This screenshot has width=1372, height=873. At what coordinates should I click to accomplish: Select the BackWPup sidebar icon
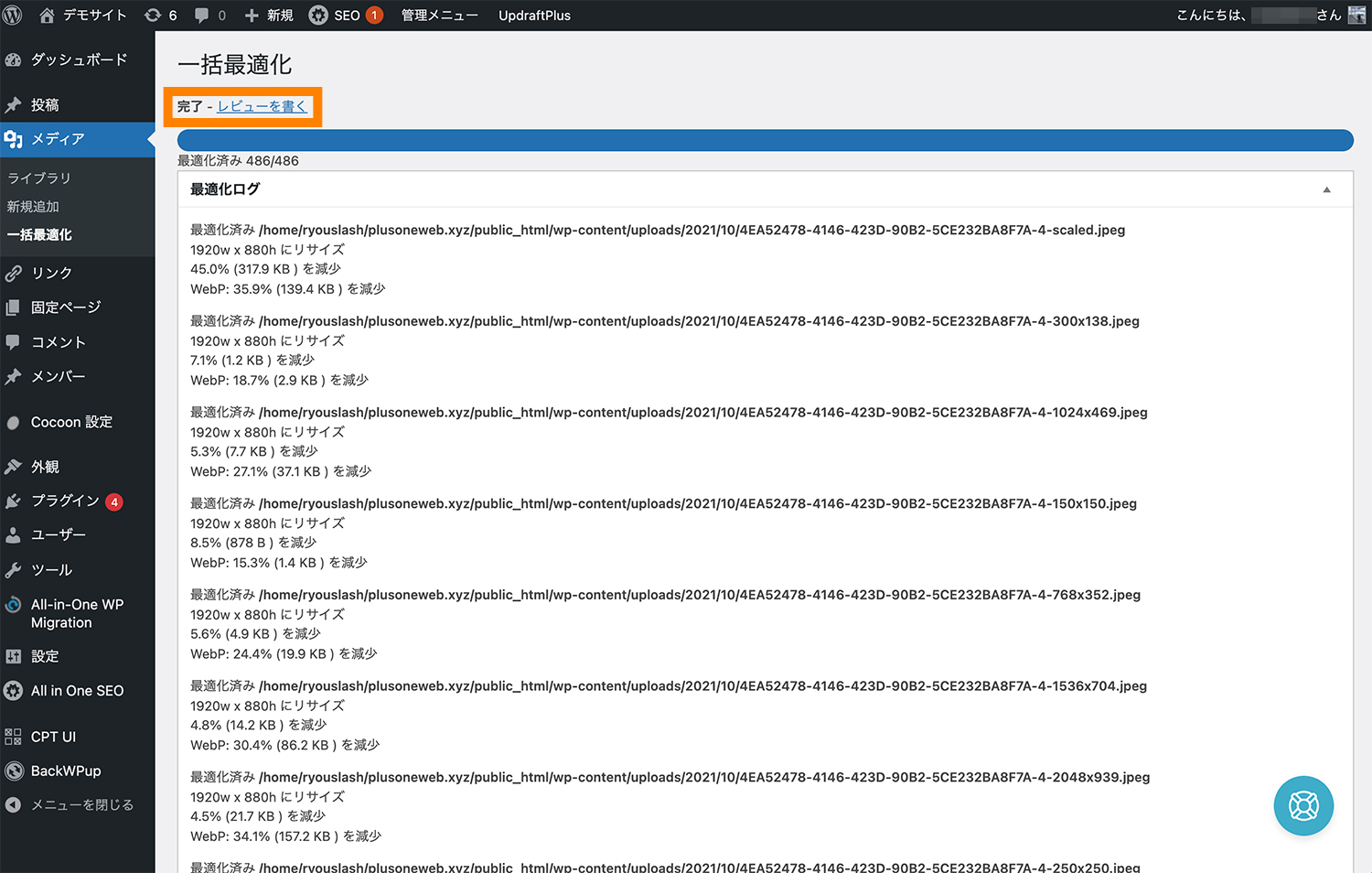[13, 771]
